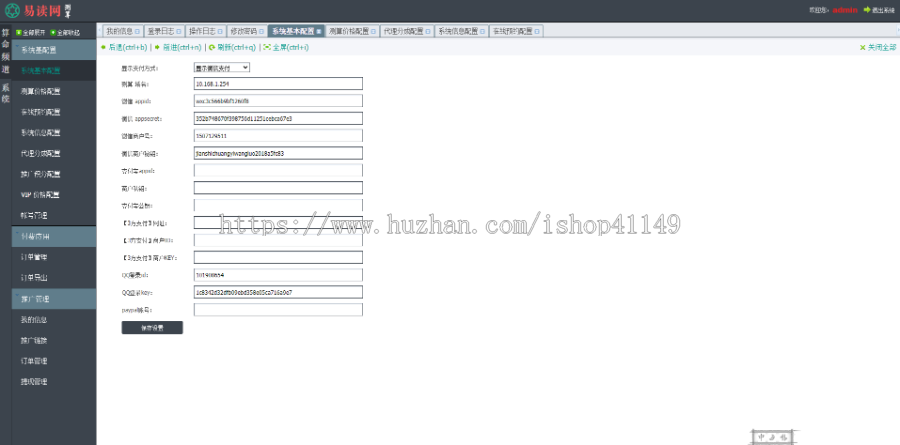The width and height of the screenshot is (900, 445).
Task: Close the 我的信息 tab via its icon
Action: (137, 32)
